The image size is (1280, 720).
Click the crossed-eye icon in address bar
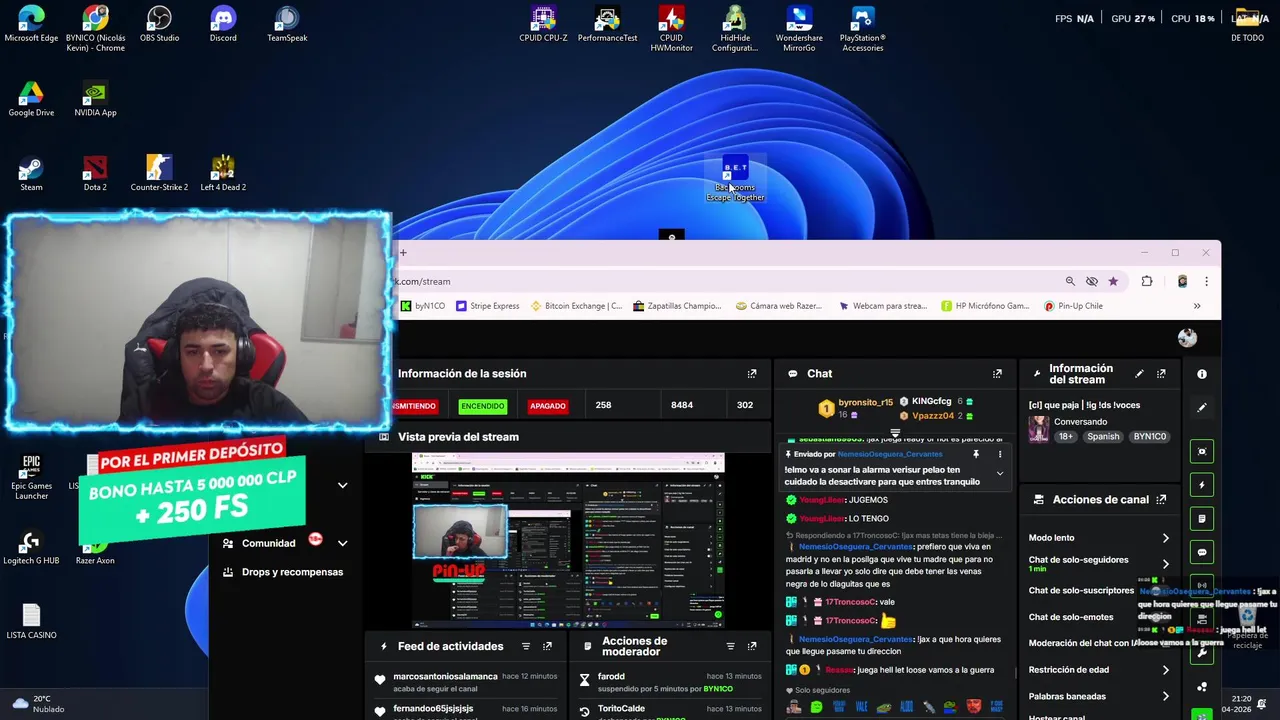point(1092,282)
